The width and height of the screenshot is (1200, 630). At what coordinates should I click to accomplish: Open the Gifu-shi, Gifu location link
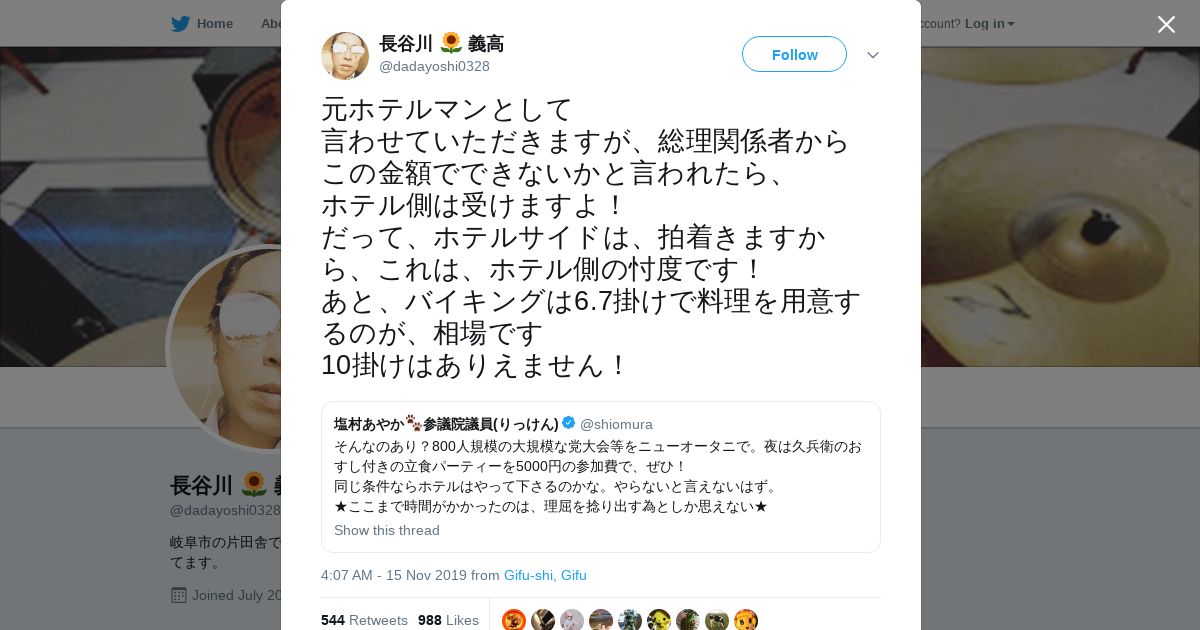point(545,575)
